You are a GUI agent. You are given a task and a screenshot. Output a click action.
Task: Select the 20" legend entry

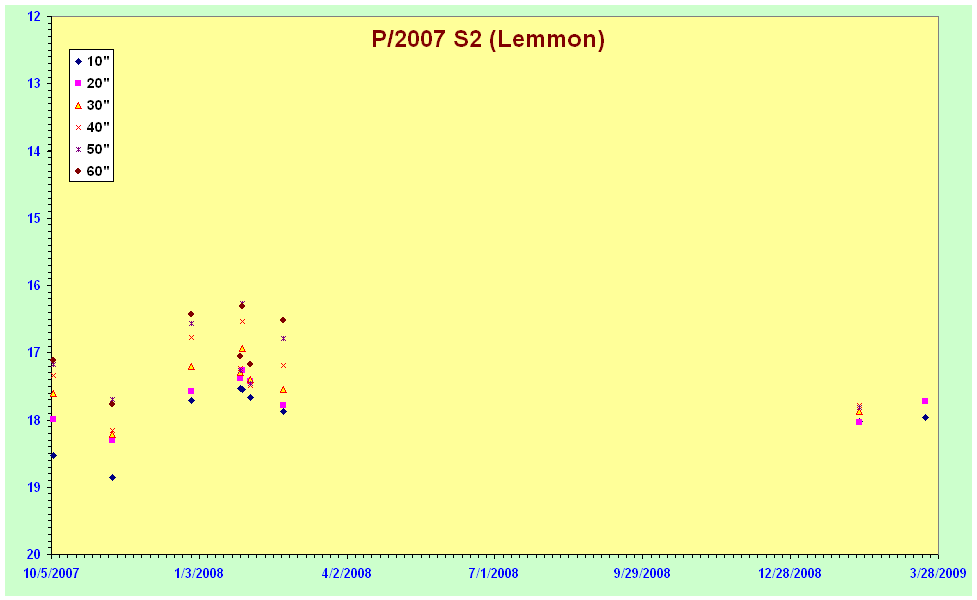tap(92, 83)
